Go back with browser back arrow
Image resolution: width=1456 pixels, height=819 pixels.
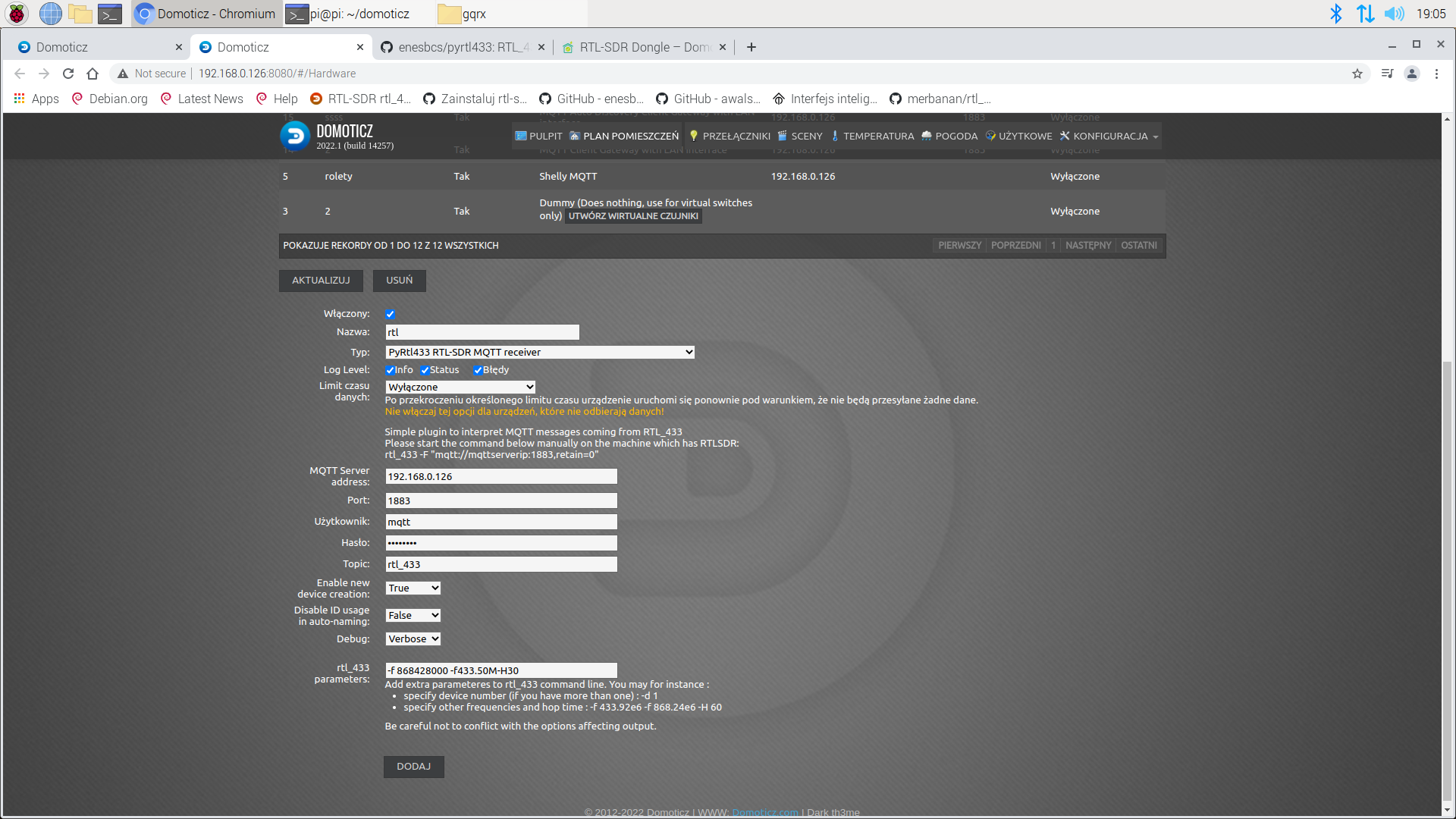pos(20,74)
